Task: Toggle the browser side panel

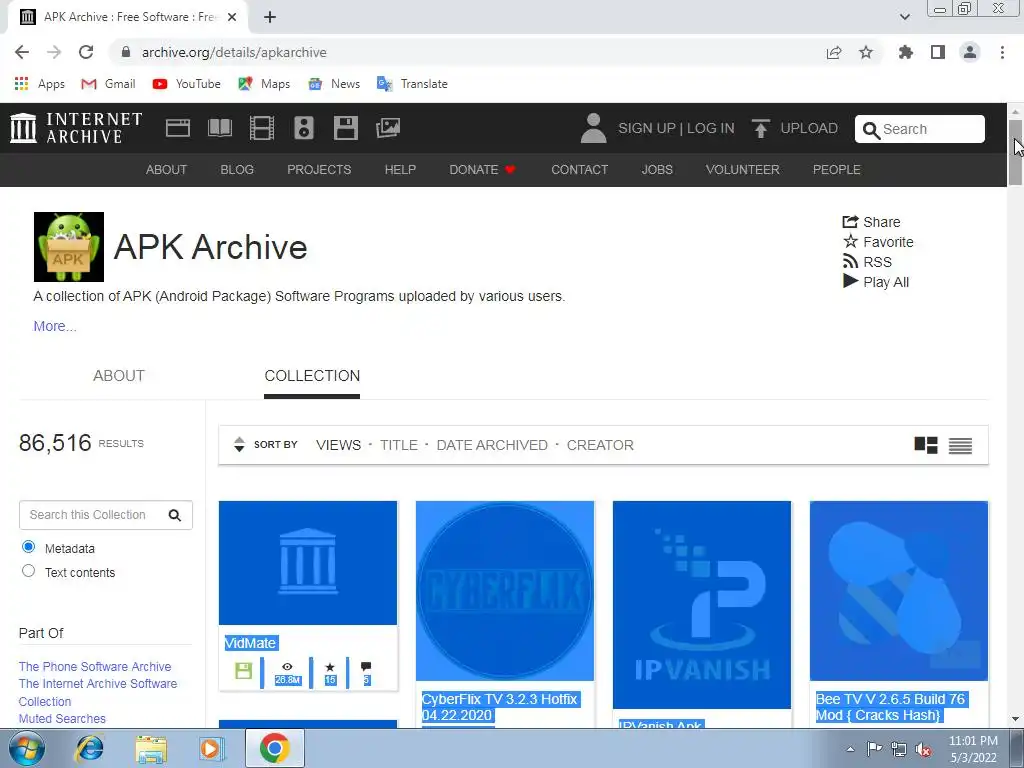Action: click(x=938, y=52)
